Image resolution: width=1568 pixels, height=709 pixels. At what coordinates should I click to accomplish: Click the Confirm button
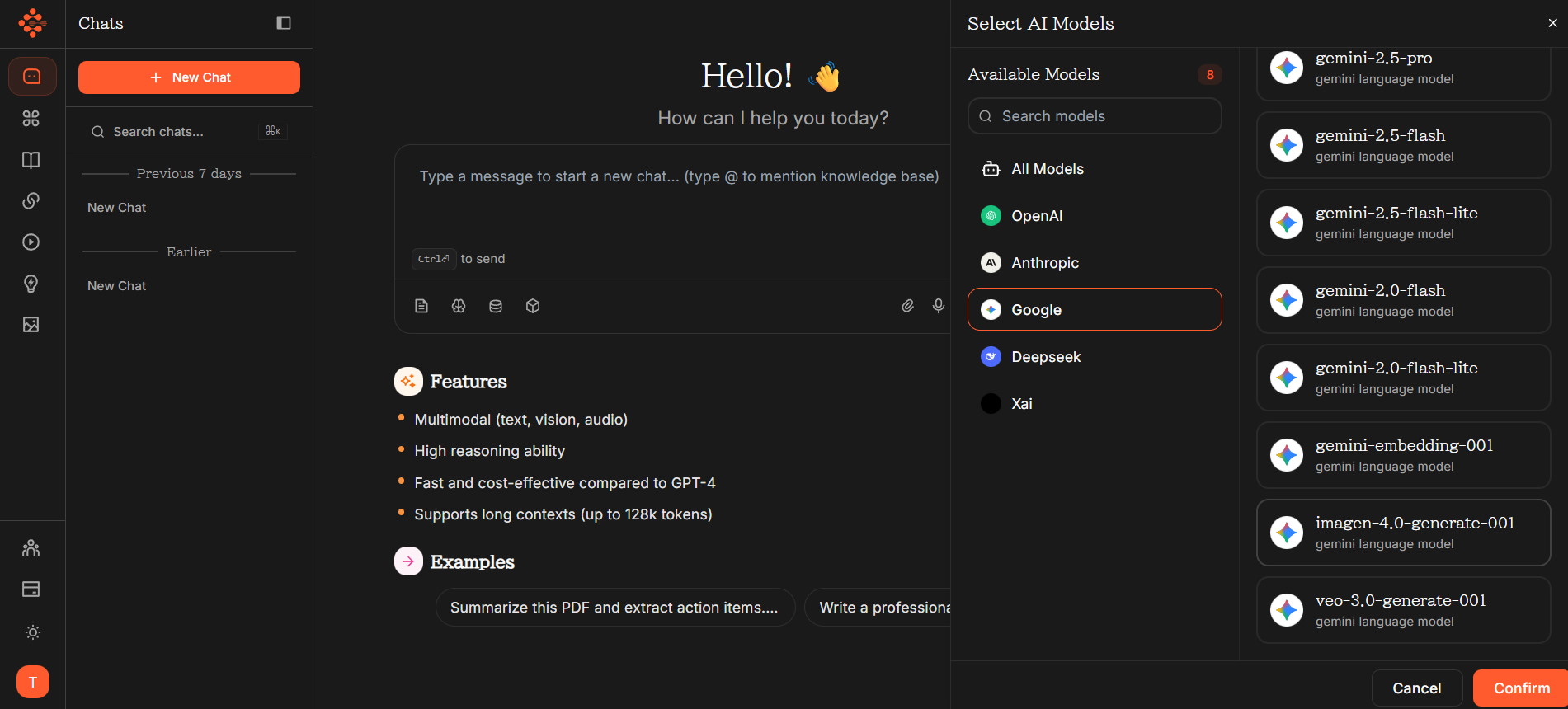click(1521, 688)
